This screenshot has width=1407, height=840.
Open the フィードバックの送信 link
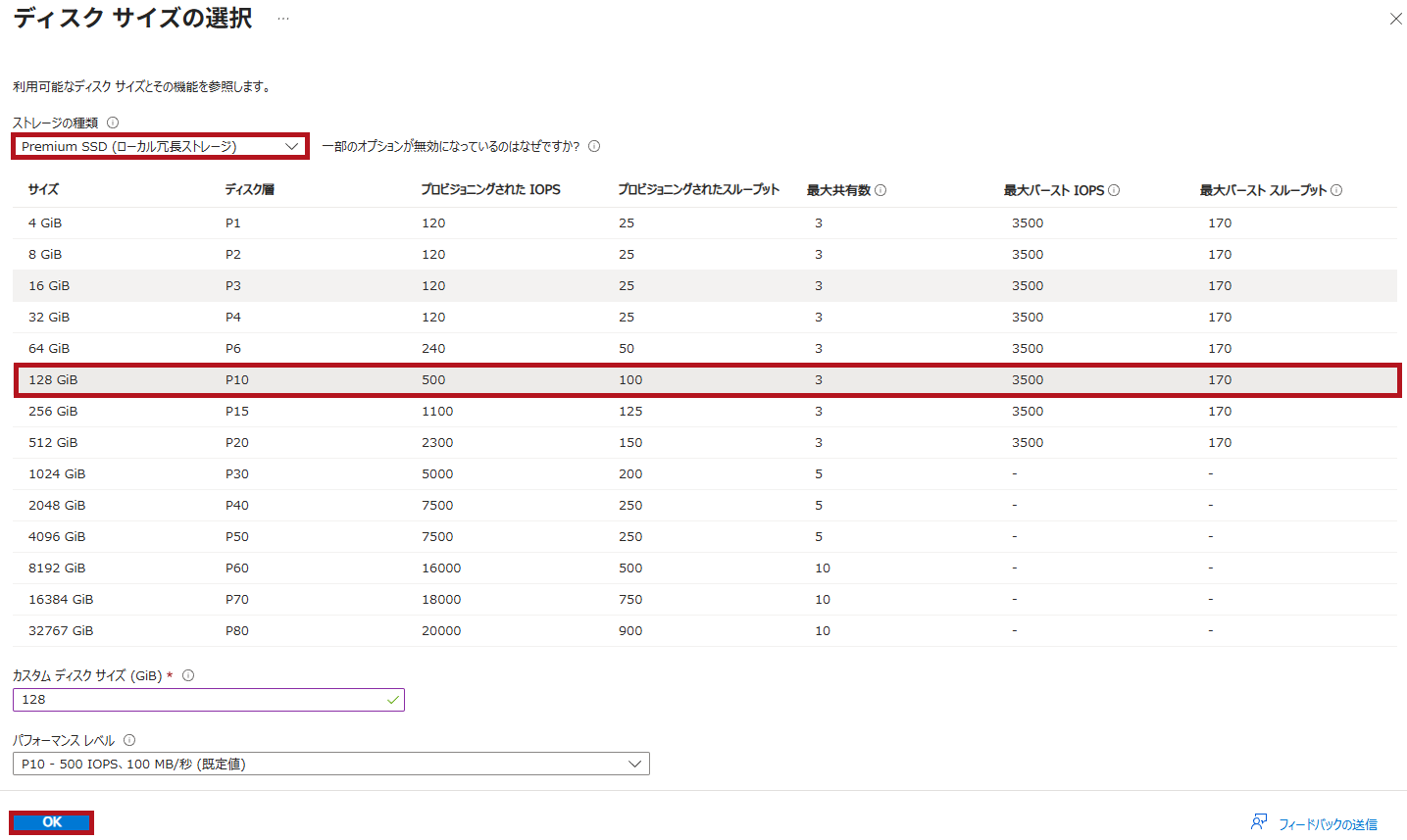click(1328, 824)
